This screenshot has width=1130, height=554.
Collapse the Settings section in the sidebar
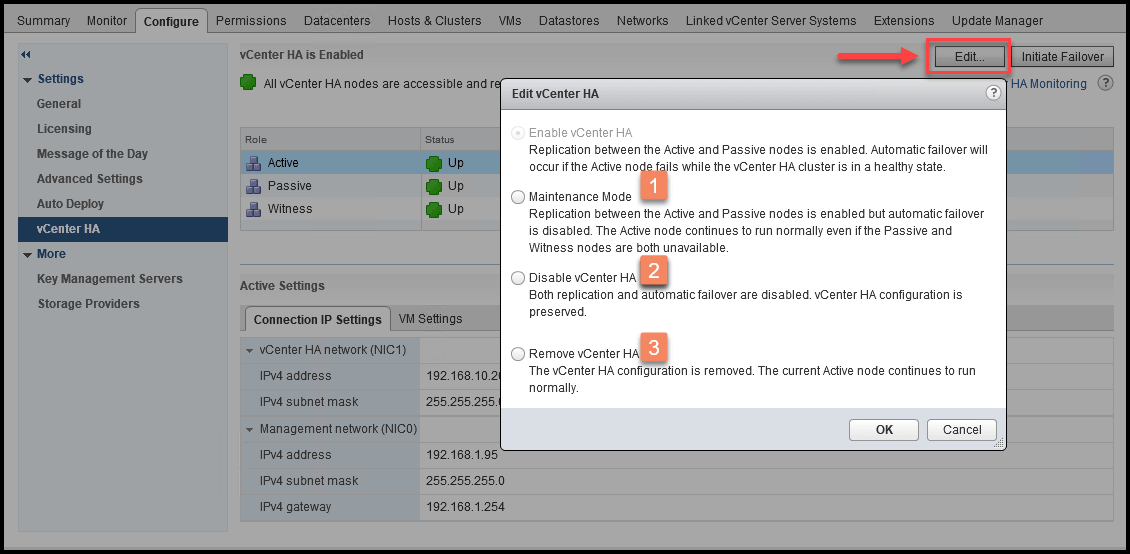click(27, 80)
